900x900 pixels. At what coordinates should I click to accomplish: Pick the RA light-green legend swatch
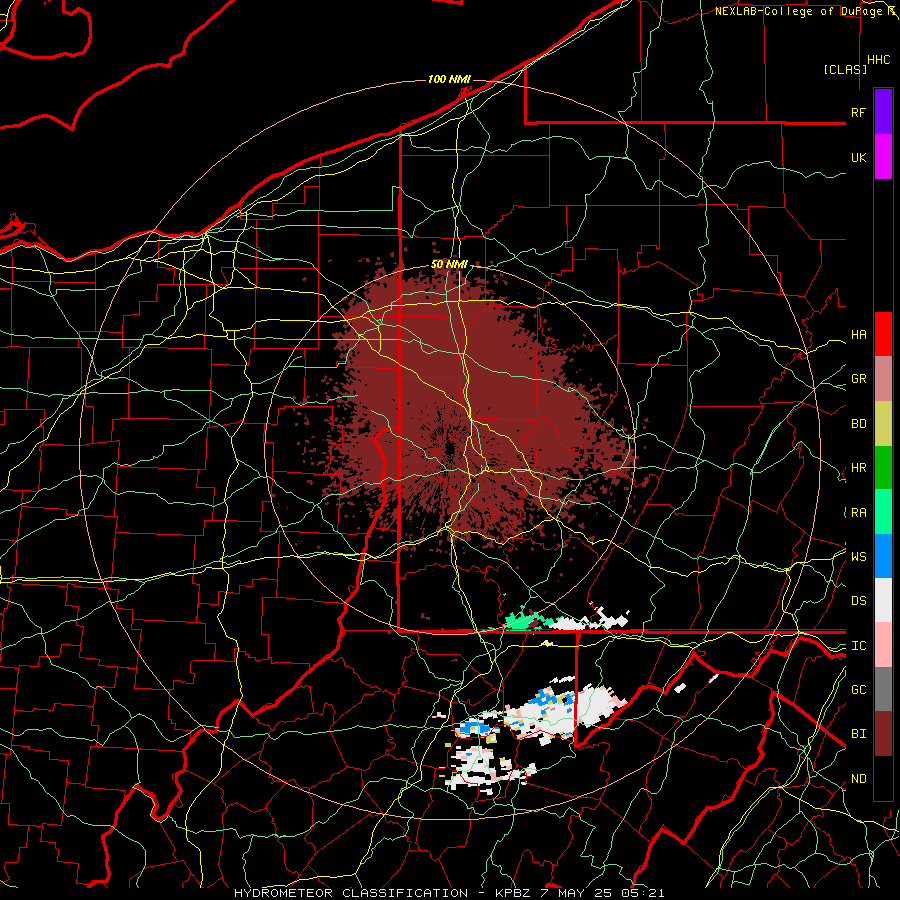click(883, 512)
